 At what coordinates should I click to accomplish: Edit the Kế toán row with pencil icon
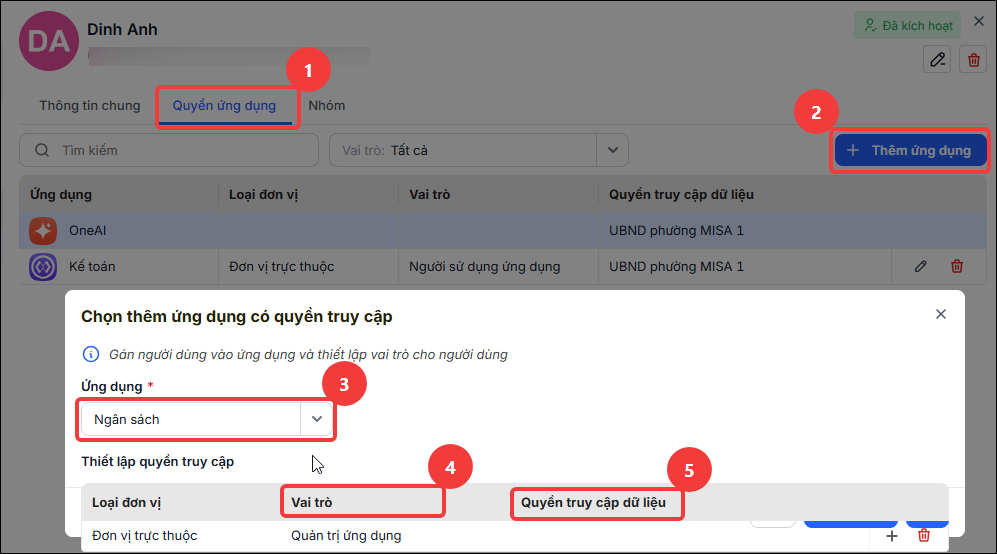pos(920,267)
